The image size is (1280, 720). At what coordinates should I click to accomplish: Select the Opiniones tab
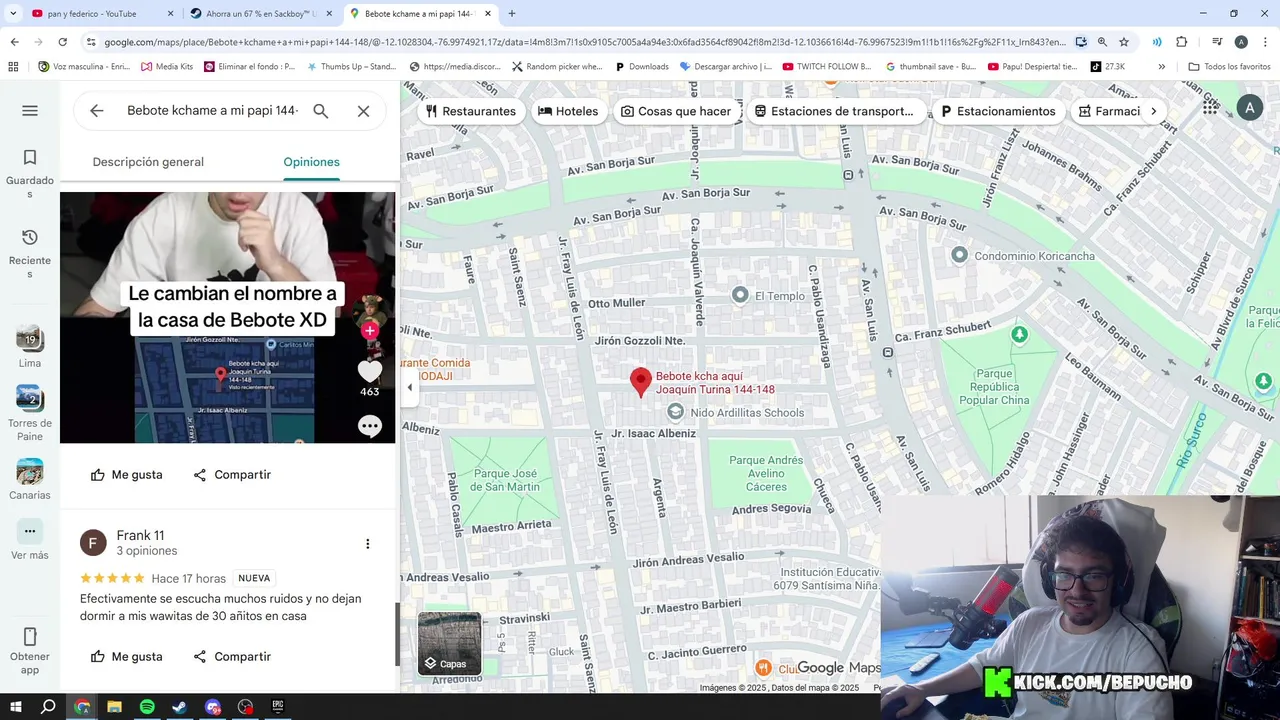click(x=311, y=162)
